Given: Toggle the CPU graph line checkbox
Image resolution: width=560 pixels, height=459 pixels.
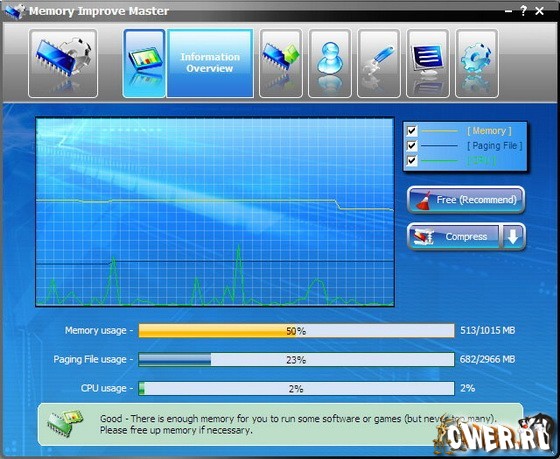Looking at the screenshot, I should pyautogui.click(x=412, y=160).
